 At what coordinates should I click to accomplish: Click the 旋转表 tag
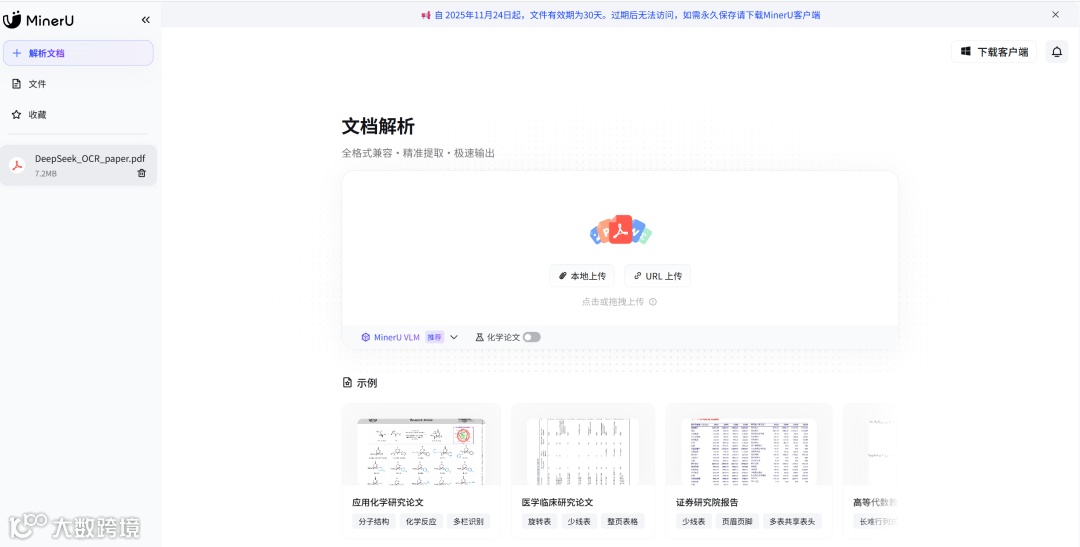[539, 522]
